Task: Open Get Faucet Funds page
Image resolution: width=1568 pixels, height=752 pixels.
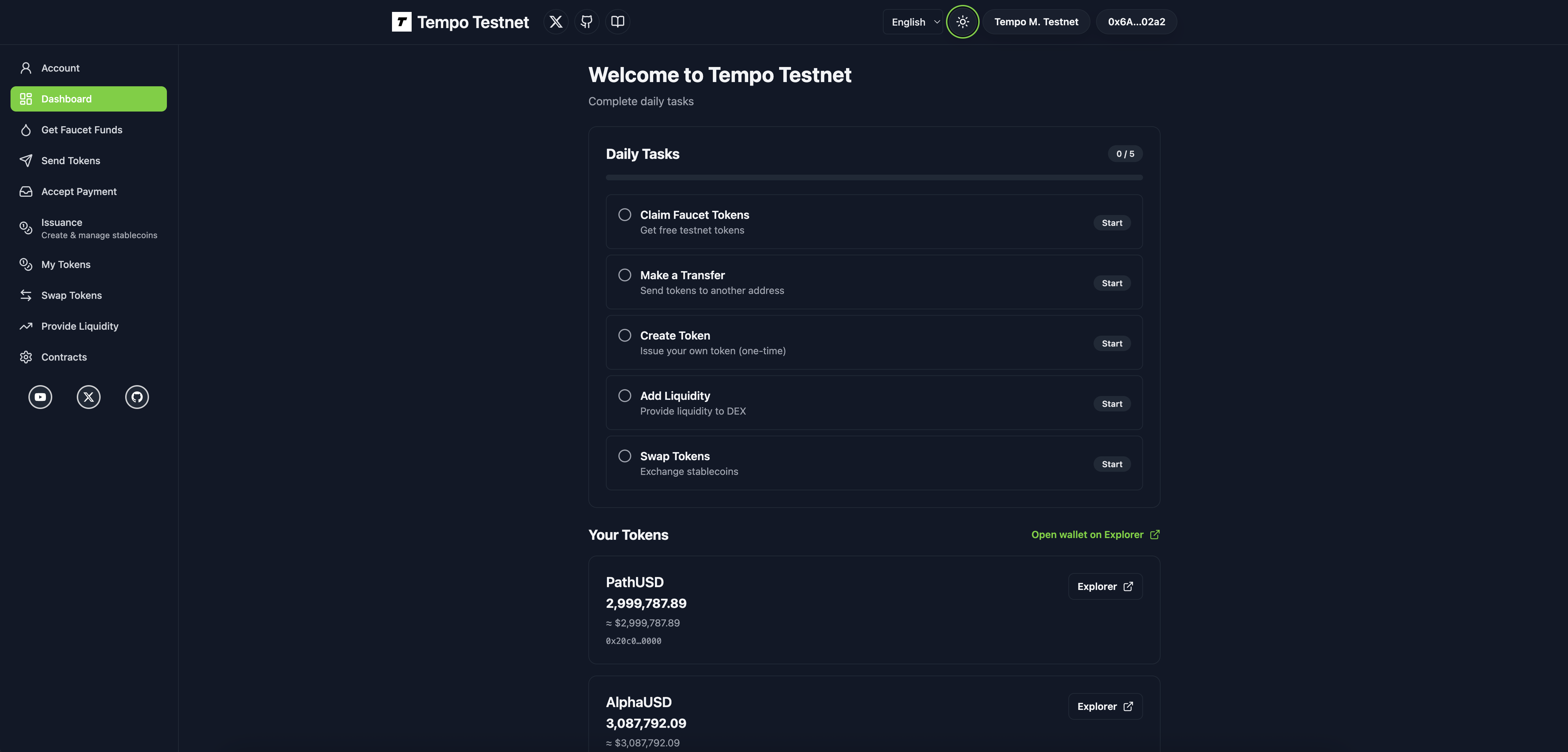Action: pyautogui.click(x=88, y=130)
